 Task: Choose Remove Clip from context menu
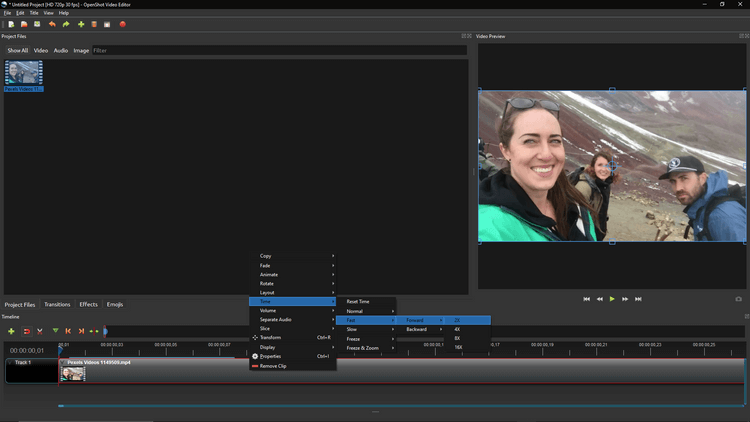point(274,366)
